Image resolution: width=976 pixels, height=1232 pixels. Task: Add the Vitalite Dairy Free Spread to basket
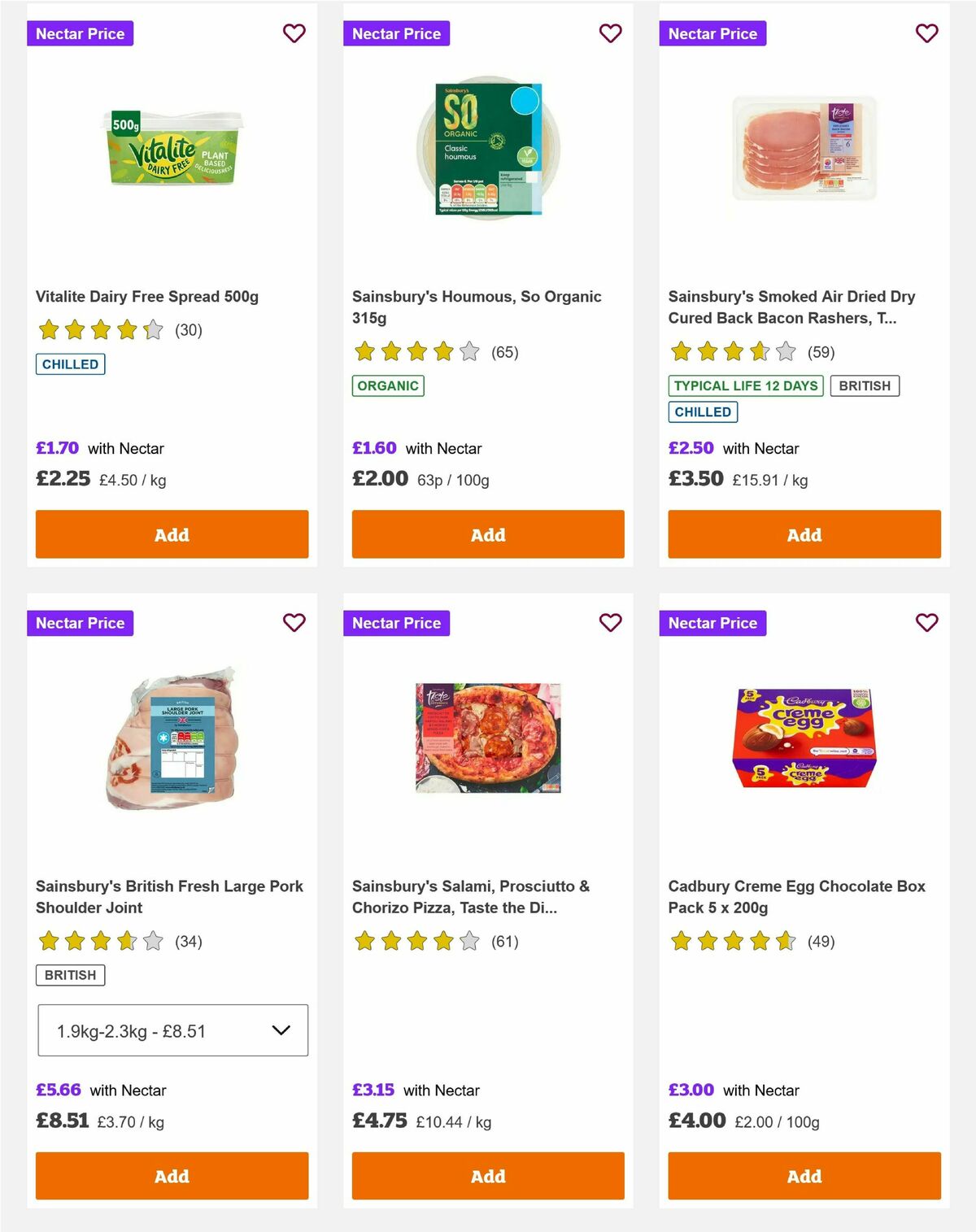[172, 534]
